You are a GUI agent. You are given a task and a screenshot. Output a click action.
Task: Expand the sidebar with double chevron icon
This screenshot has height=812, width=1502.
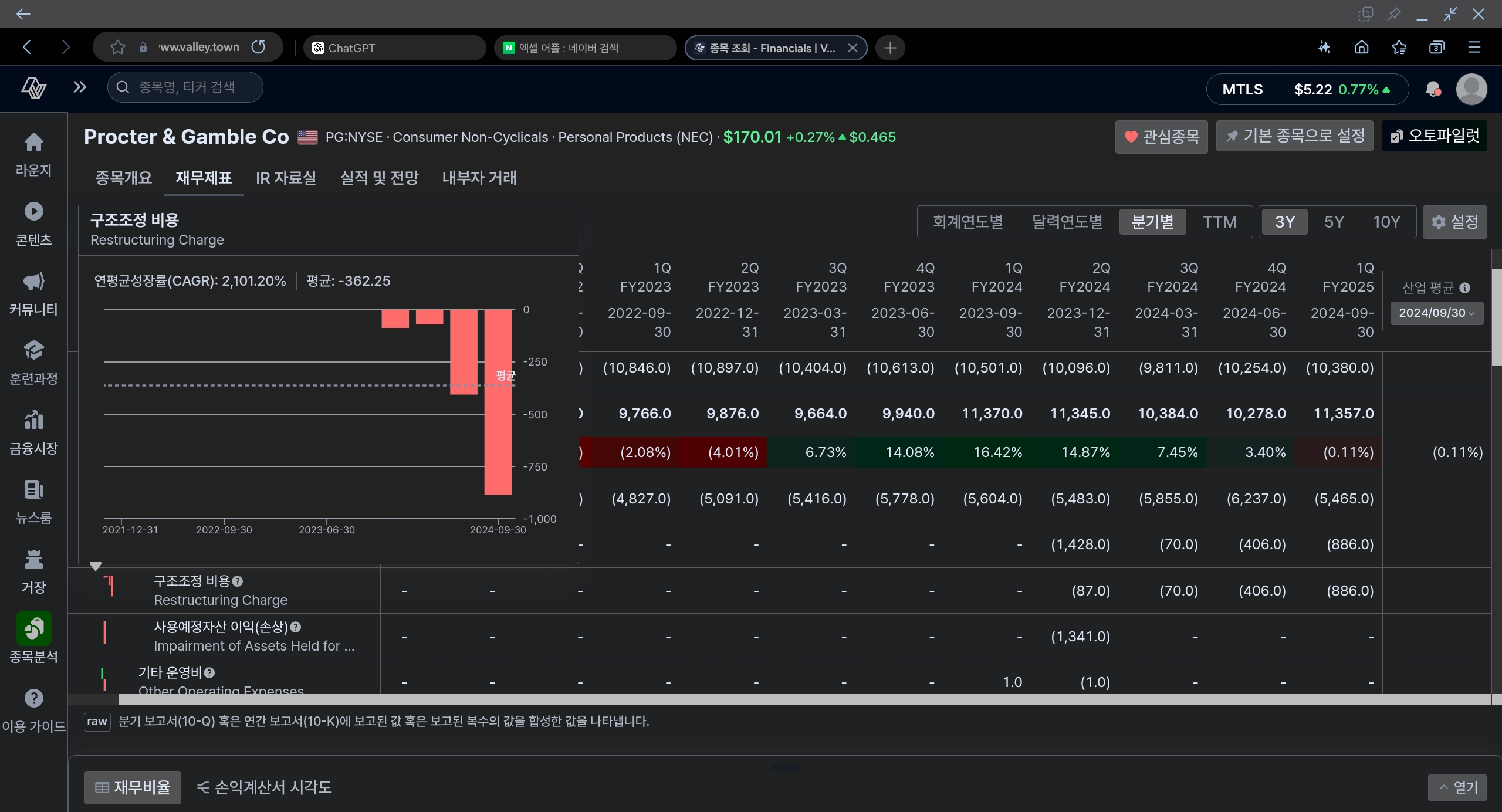[x=79, y=87]
